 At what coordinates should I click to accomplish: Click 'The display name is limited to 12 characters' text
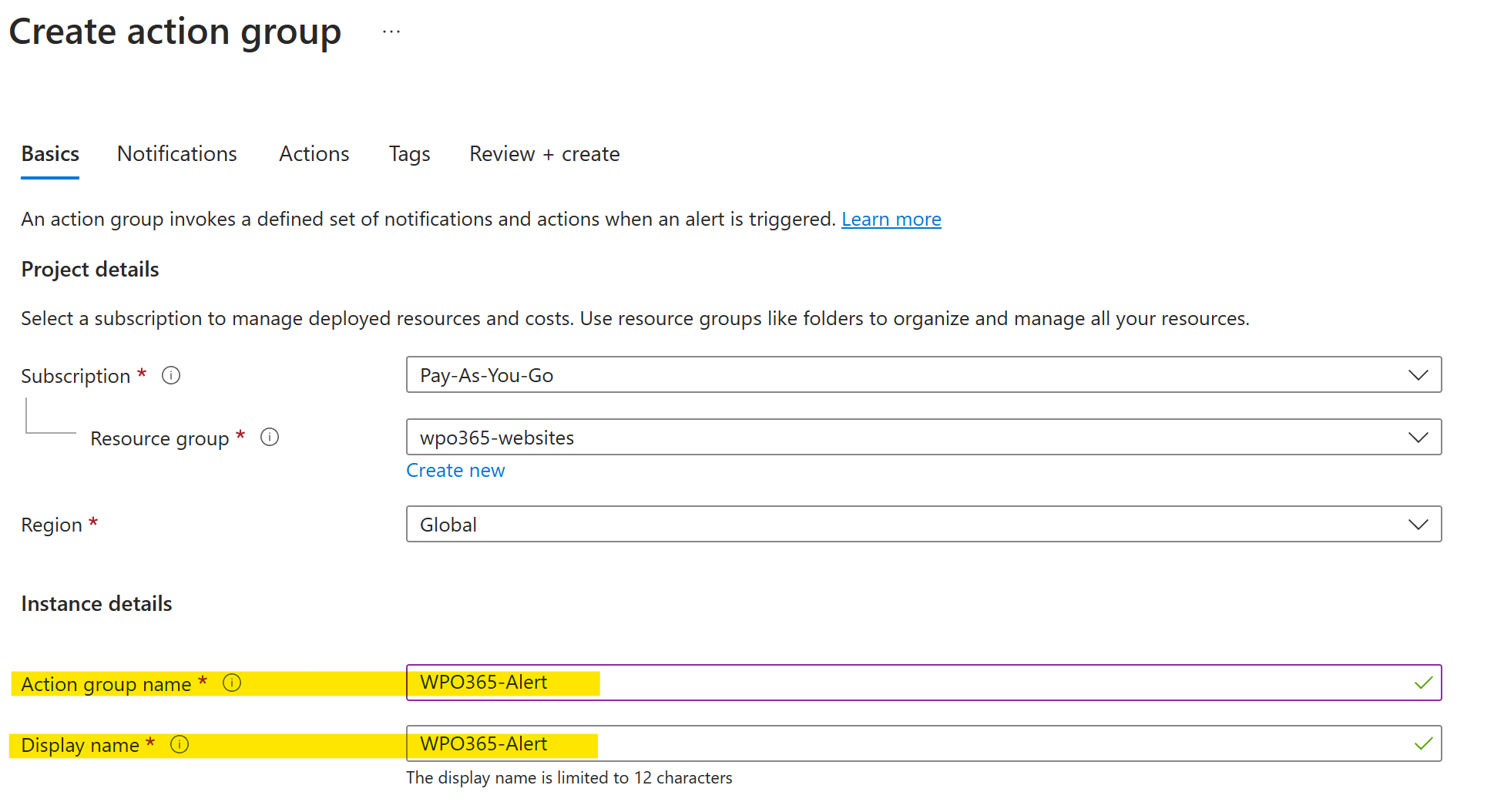(x=569, y=778)
